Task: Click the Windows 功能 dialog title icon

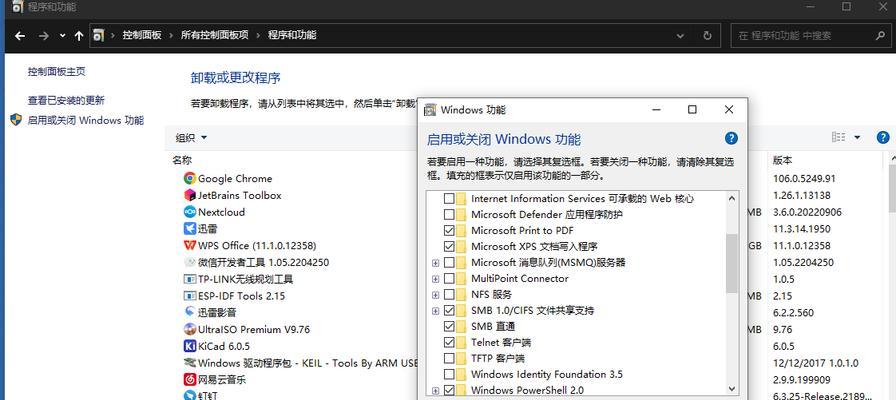Action: point(430,110)
